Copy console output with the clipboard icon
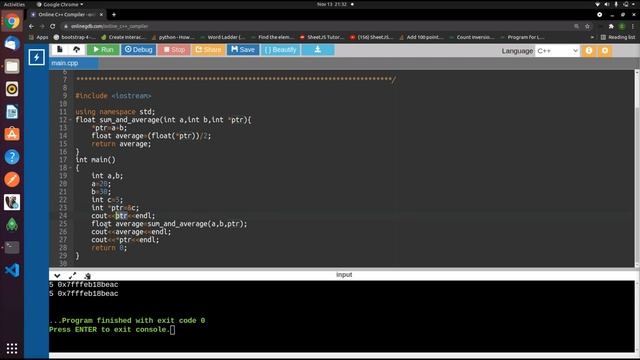640x360 pixels. (87, 276)
